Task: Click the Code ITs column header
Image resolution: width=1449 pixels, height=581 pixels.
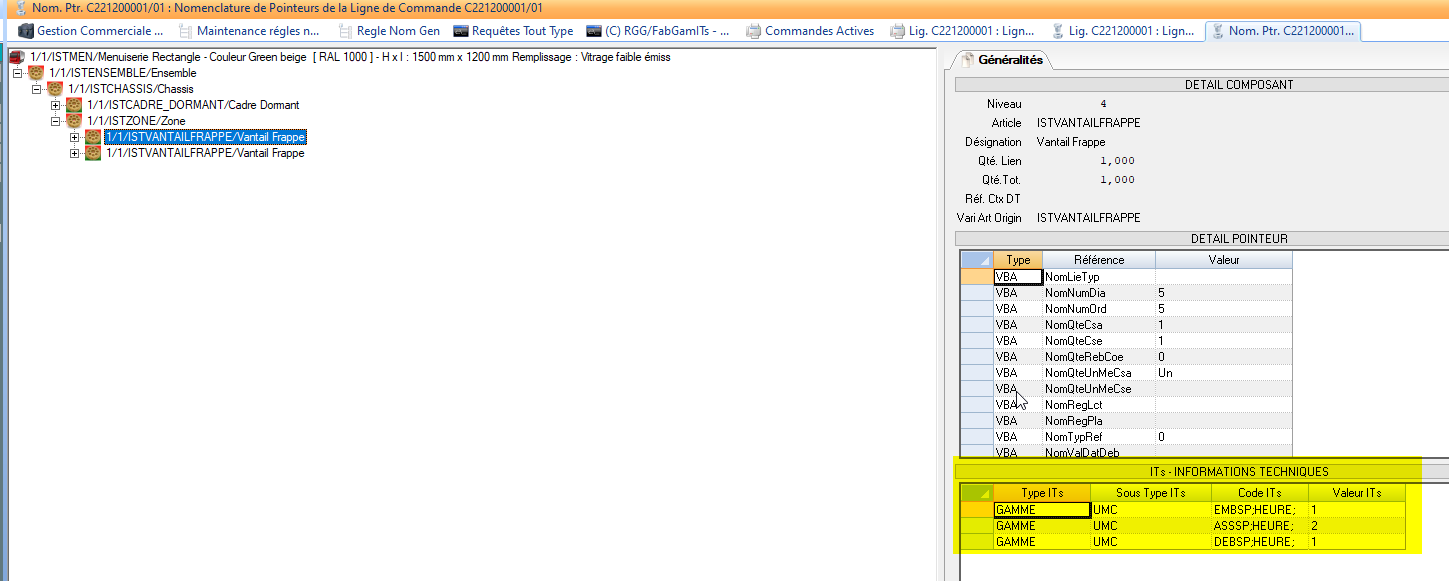Action: click(x=1259, y=492)
